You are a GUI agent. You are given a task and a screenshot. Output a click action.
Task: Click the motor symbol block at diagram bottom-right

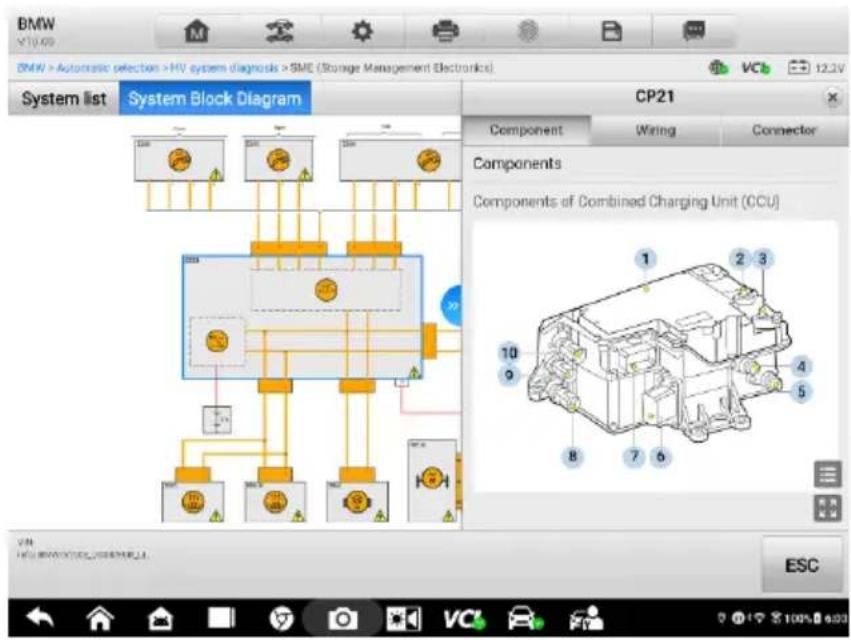[432, 480]
